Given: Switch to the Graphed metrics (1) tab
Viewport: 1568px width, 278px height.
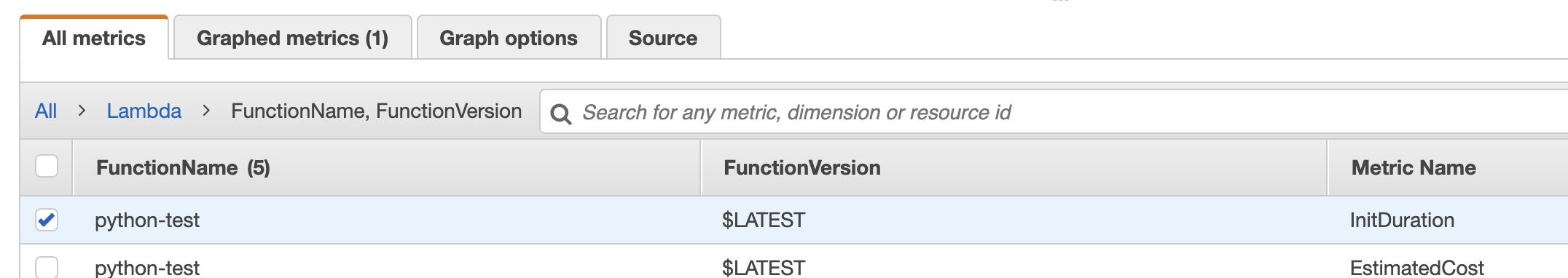Looking at the screenshot, I should click(293, 38).
